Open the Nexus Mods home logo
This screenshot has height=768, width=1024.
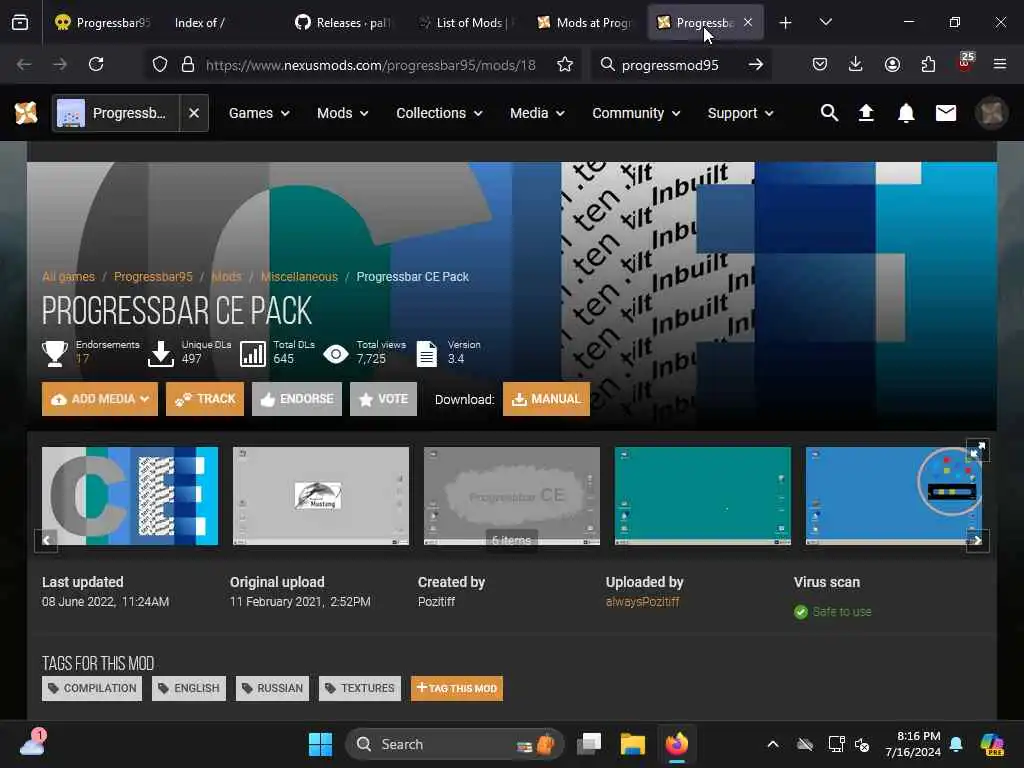coord(26,113)
